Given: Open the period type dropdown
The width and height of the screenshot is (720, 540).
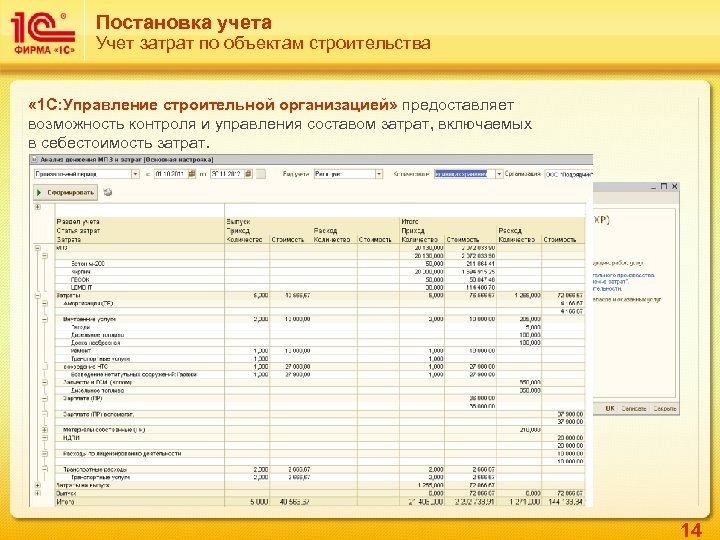Looking at the screenshot, I should coord(135,174).
